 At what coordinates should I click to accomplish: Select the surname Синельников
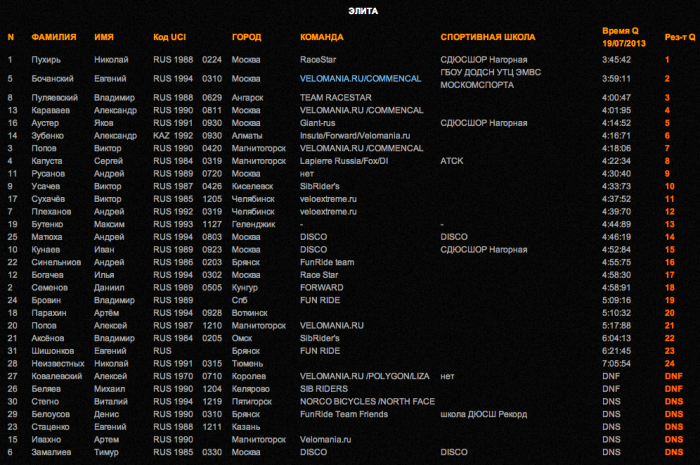(56, 262)
